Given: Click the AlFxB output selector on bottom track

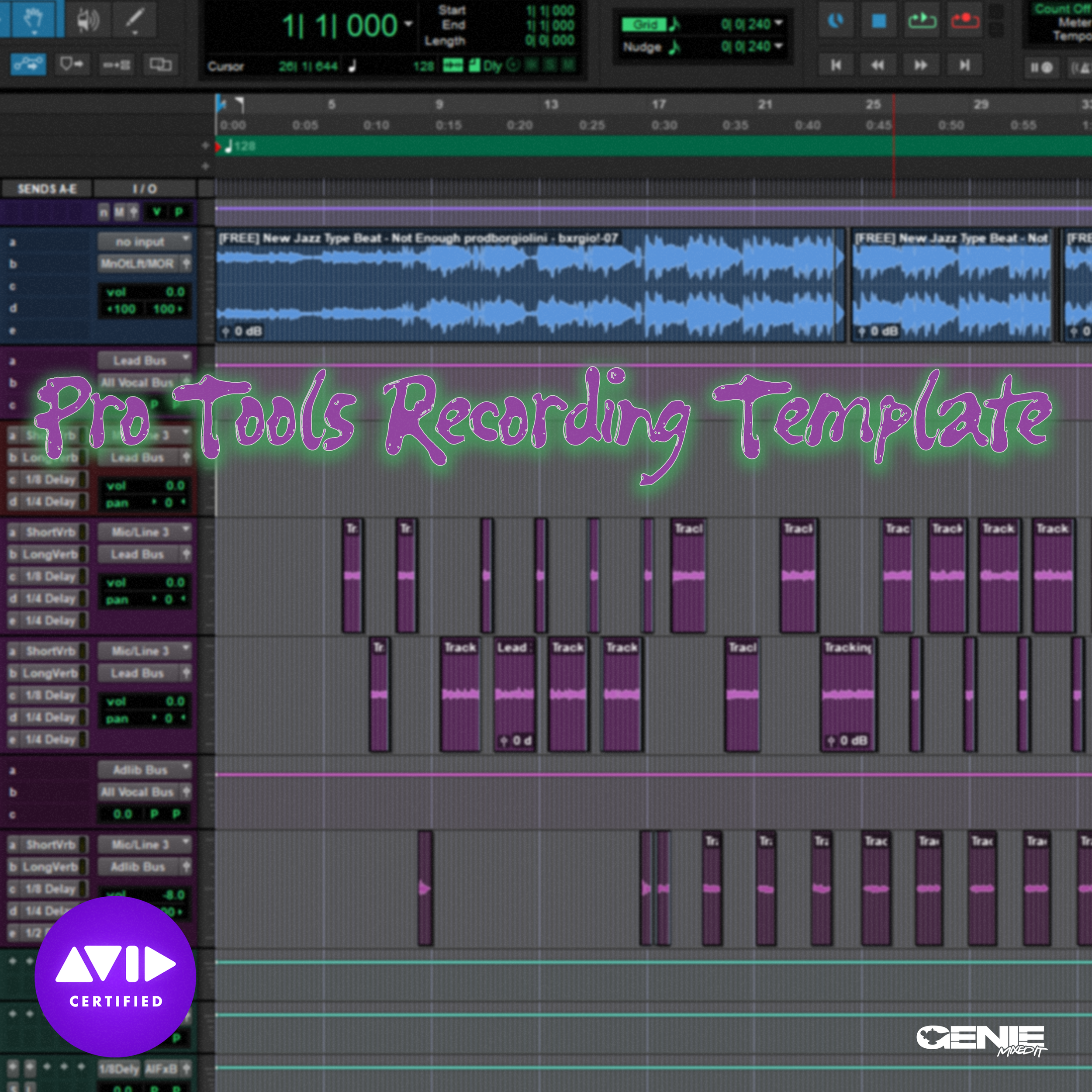Looking at the screenshot, I should [161, 1069].
